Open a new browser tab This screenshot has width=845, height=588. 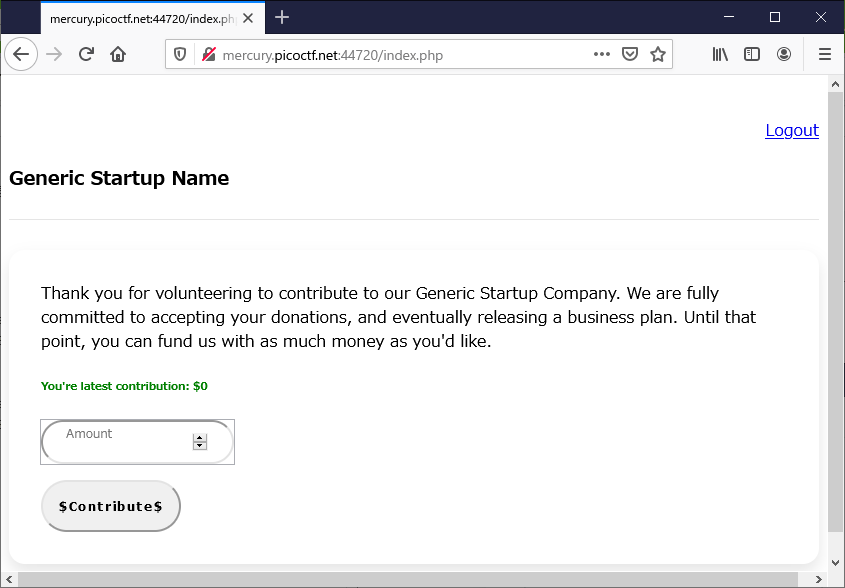[282, 17]
